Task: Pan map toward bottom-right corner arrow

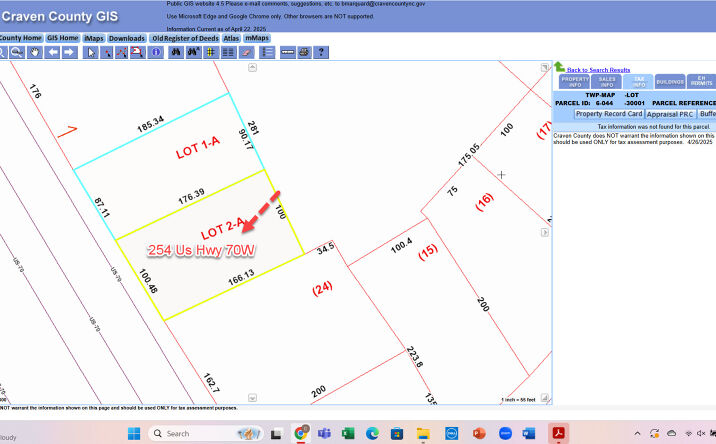Action: (x=545, y=398)
